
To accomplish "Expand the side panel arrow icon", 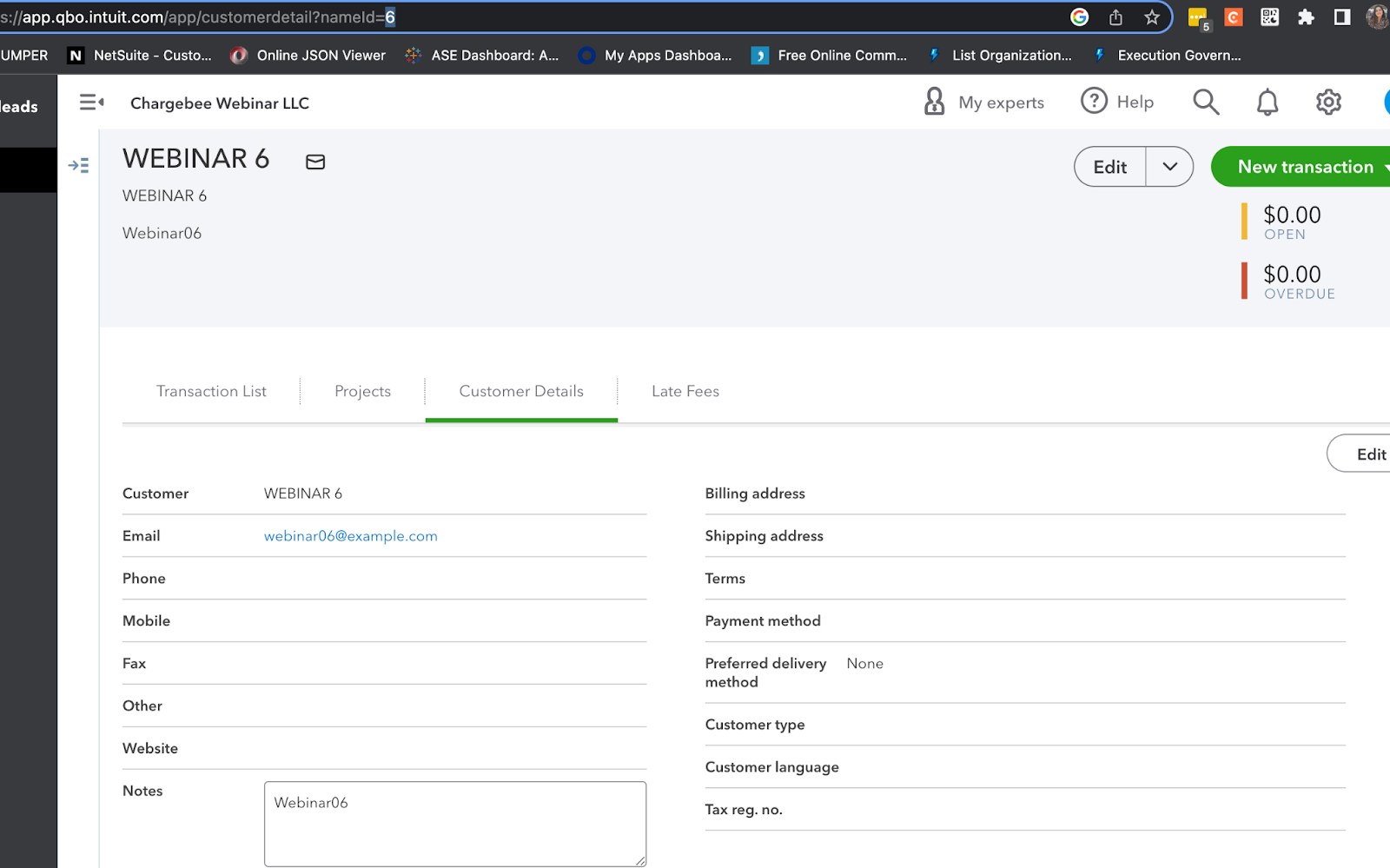I will (x=78, y=165).
